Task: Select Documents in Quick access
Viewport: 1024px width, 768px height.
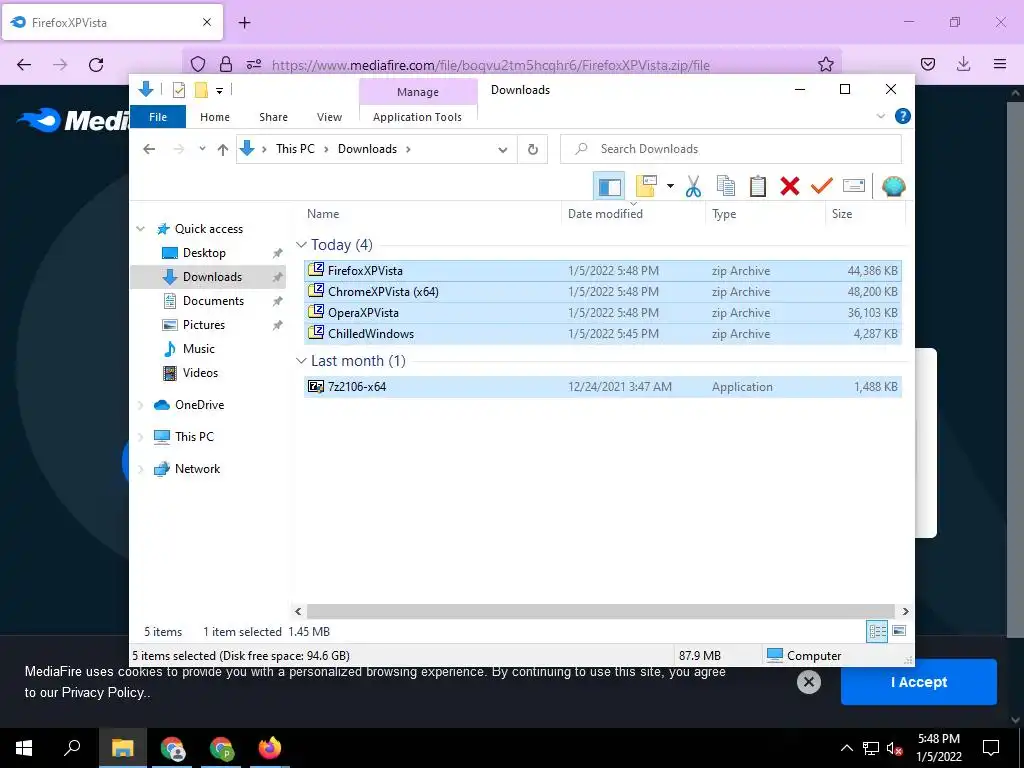Action: 213,301
